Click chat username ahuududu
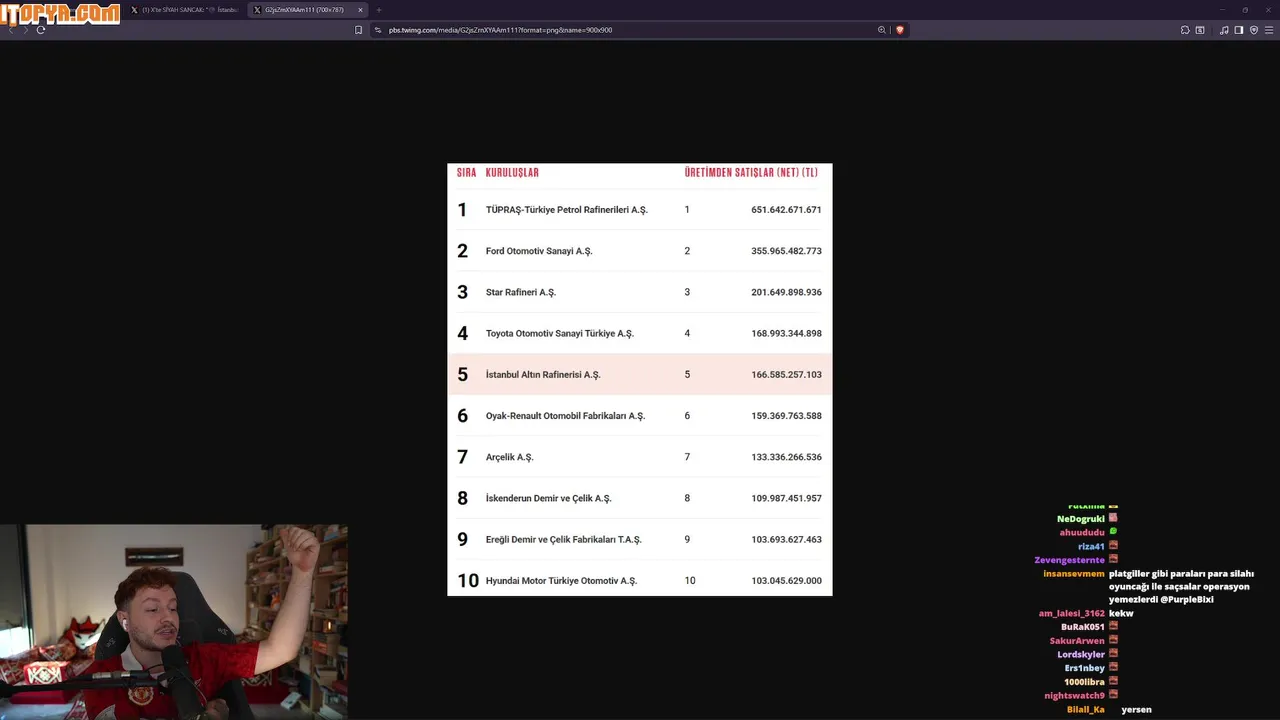The image size is (1280, 720). 1082,533
